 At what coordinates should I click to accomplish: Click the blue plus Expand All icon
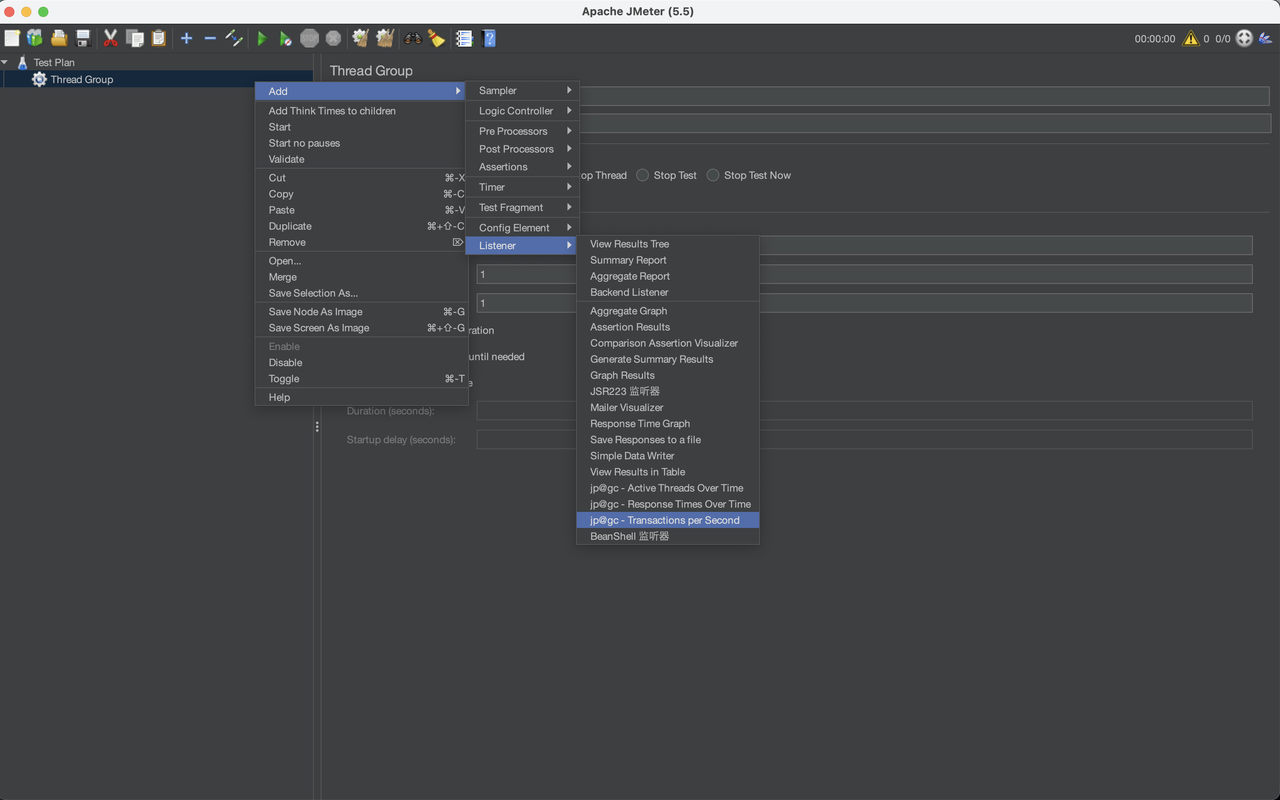[x=186, y=38]
